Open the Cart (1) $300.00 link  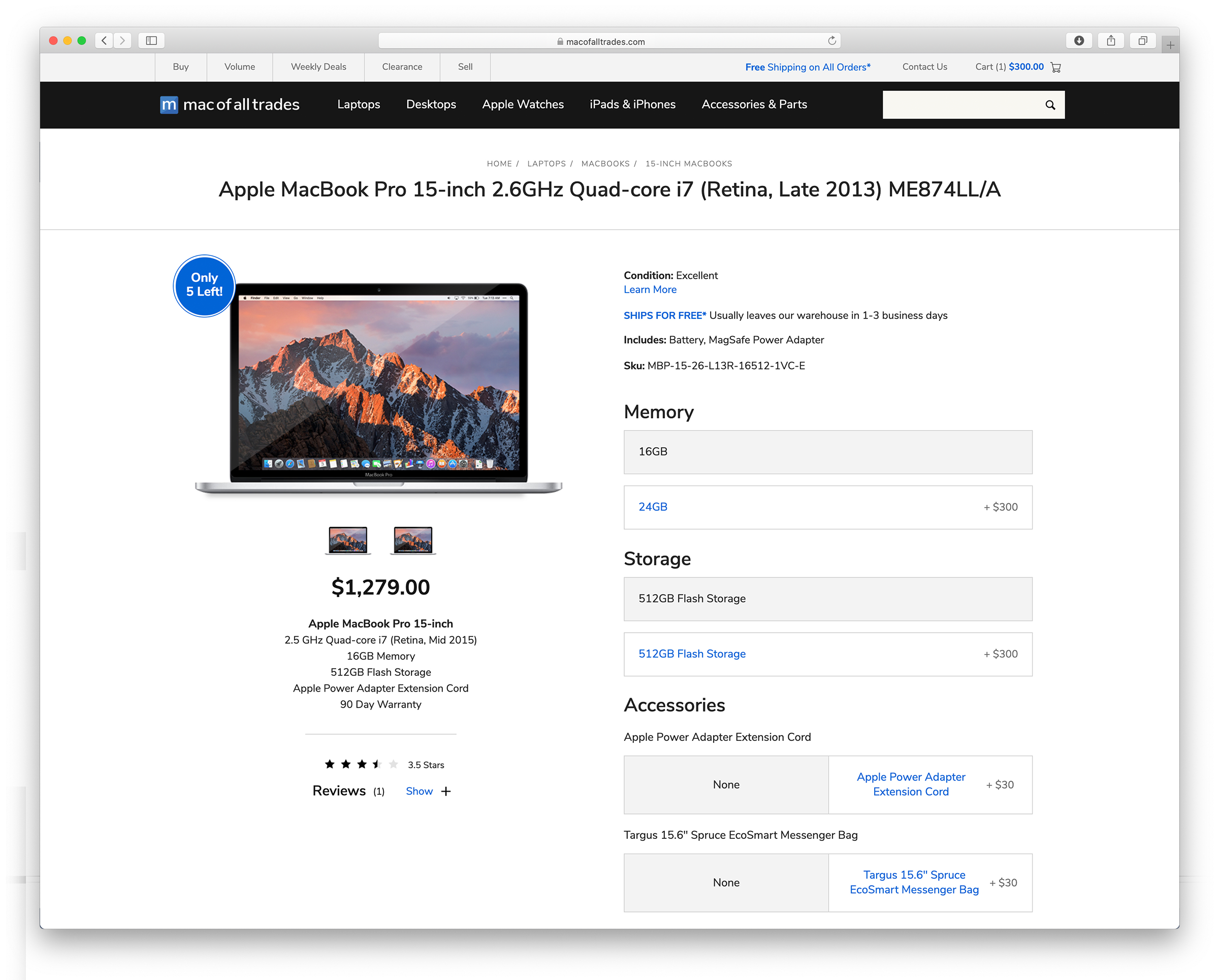point(1009,67)
